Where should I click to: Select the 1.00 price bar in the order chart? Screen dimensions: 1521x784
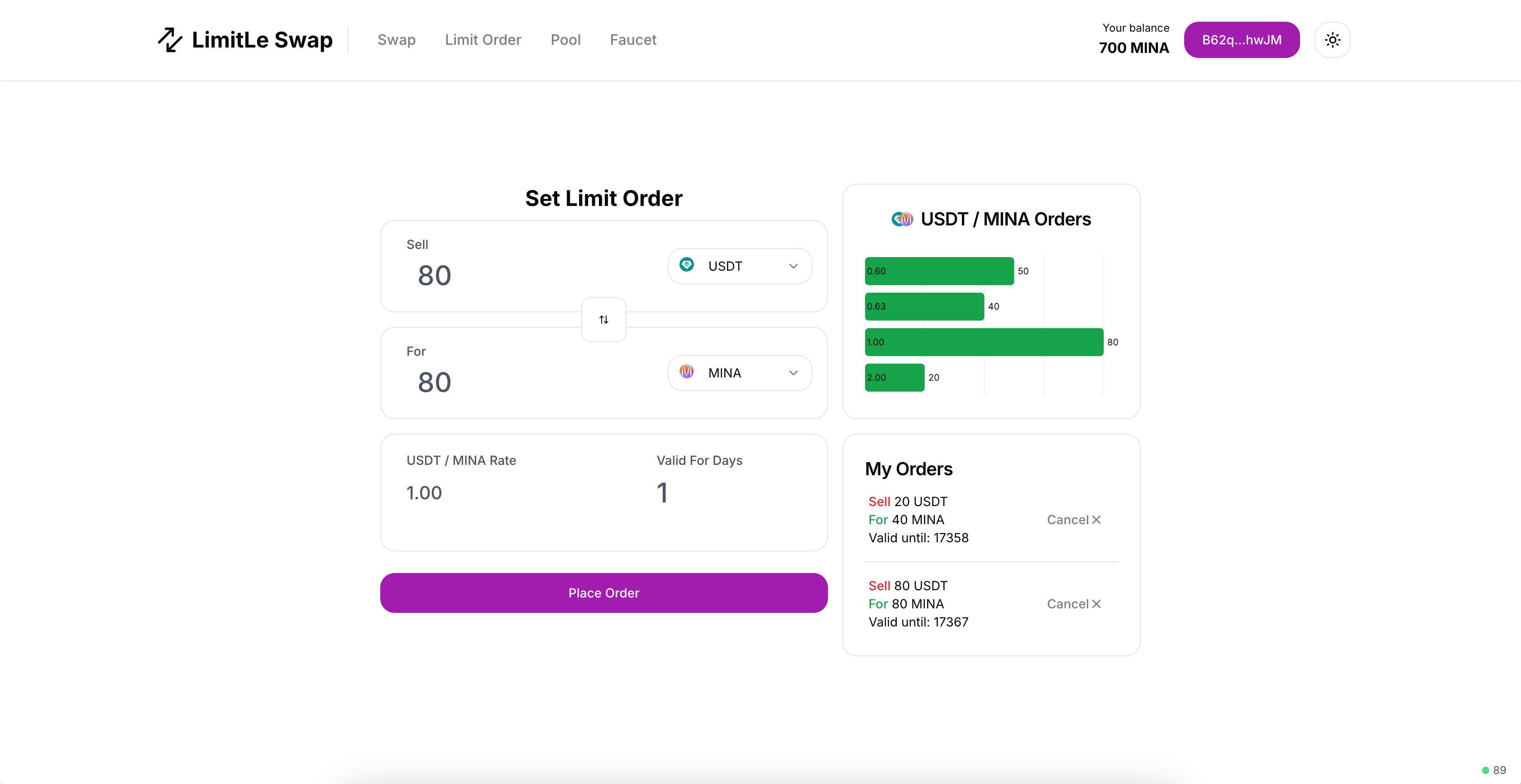point(984,342)
